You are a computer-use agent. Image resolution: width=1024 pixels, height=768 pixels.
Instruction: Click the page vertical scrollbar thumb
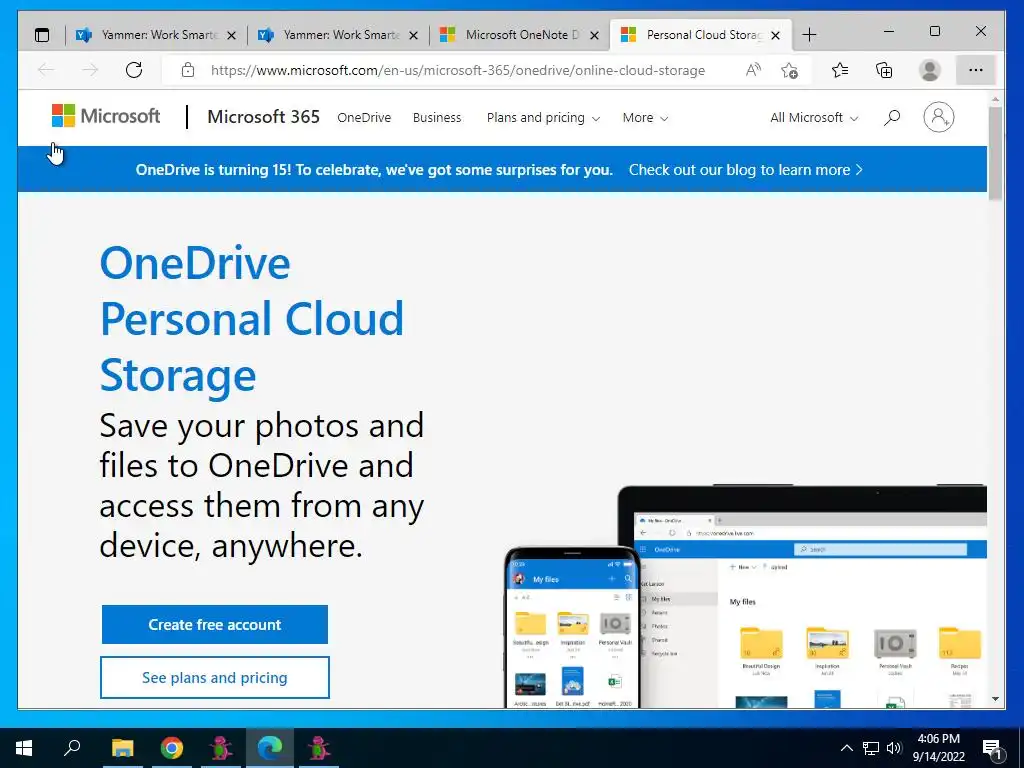pyautogui.click(x=995, y=153)
